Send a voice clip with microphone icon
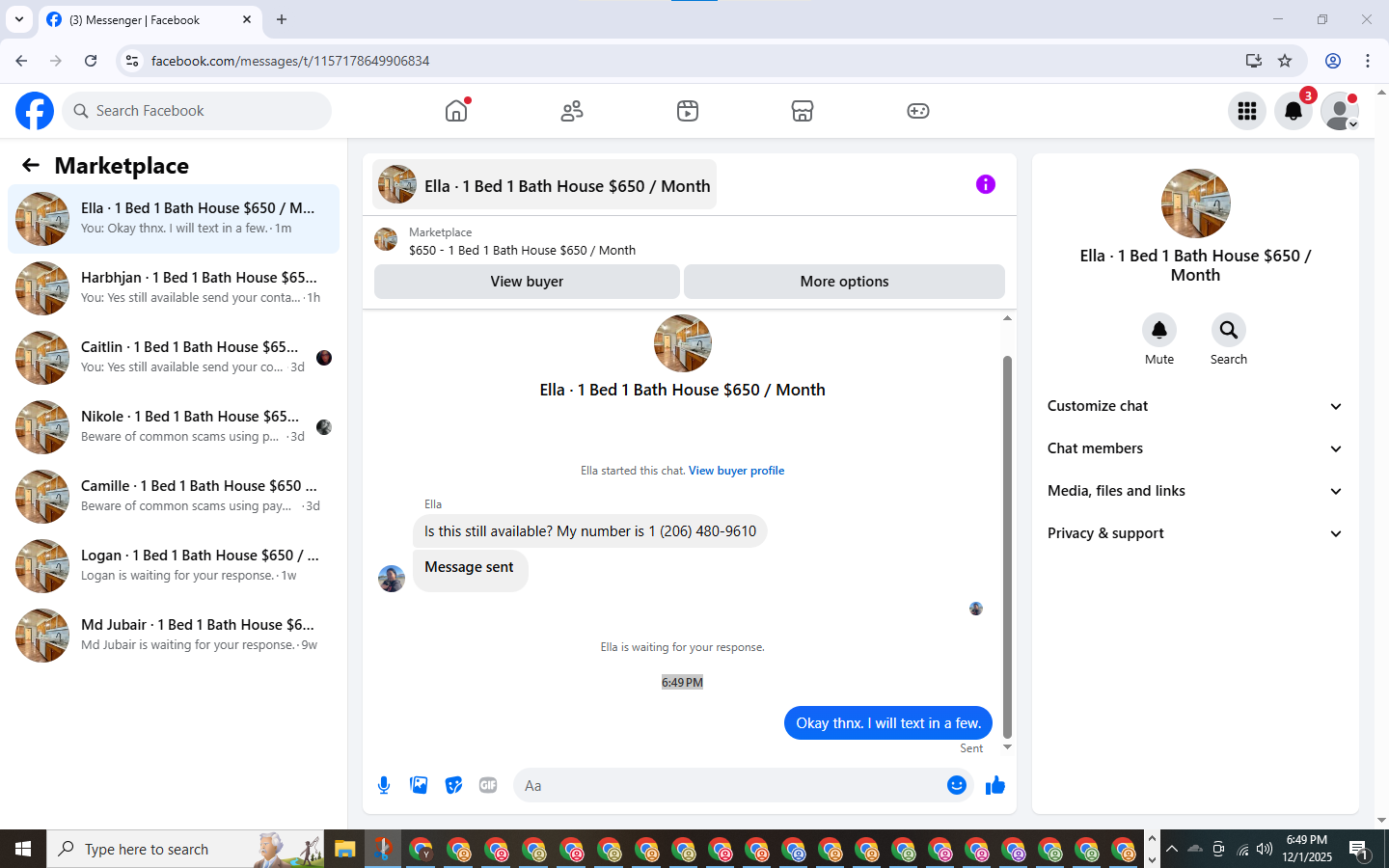This screenshot has width=1389, height=868. point(384,785)
